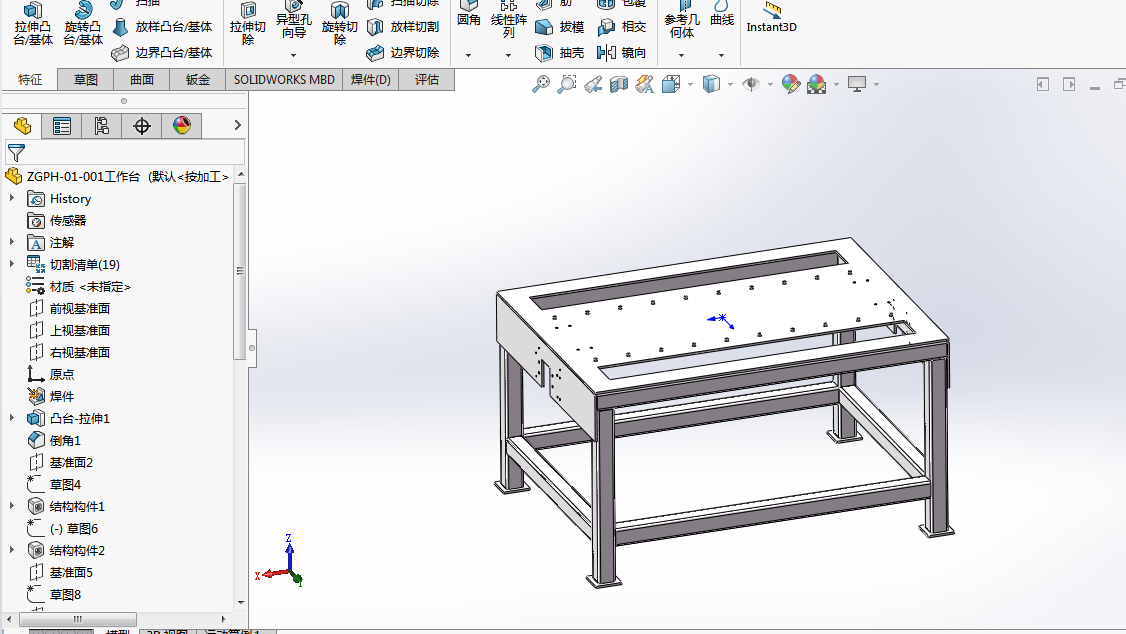The height and width of the screenshot is (634, 1126).
Task: Open dropdown under 圆角 Fillet tool
Action: click(x=468, y=55)
